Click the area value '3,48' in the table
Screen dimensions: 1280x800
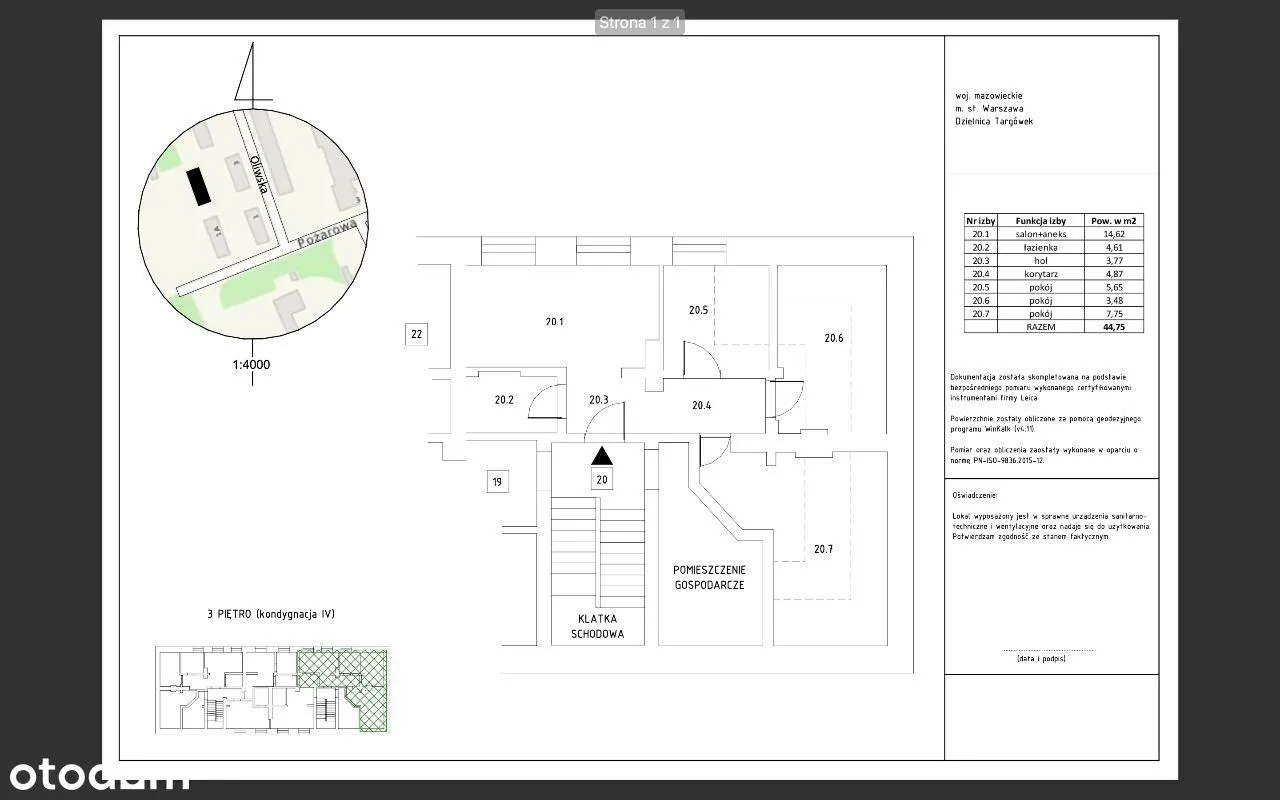coord(1114,300)
